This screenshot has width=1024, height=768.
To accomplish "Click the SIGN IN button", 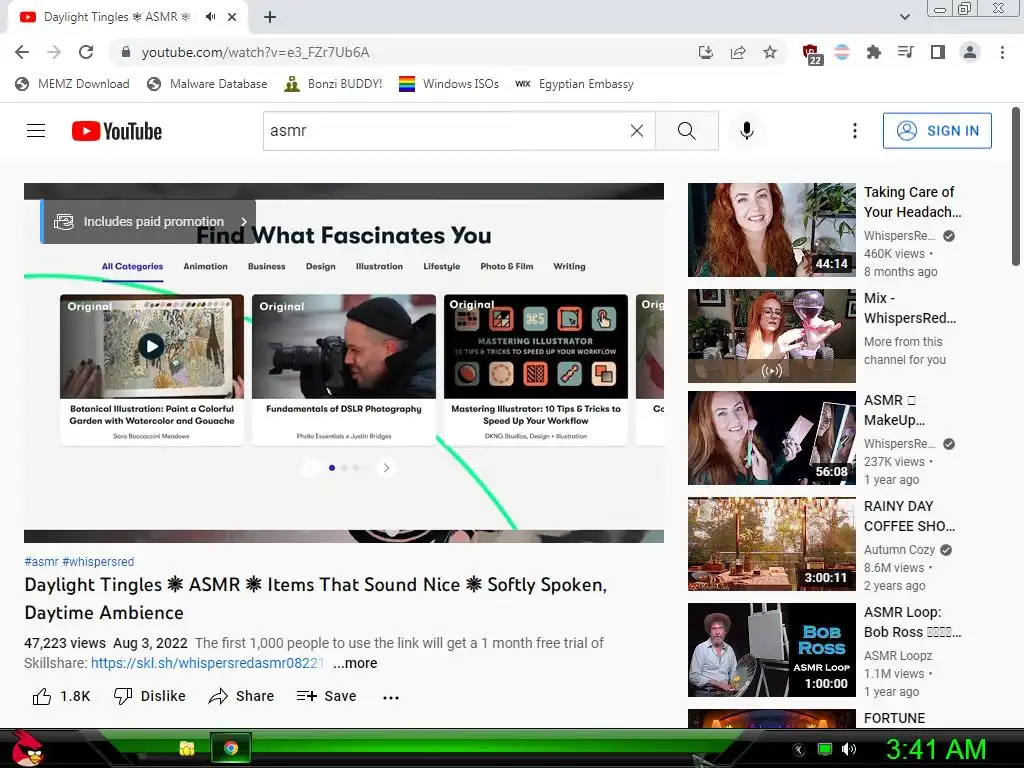I will [x=936, y=131].
